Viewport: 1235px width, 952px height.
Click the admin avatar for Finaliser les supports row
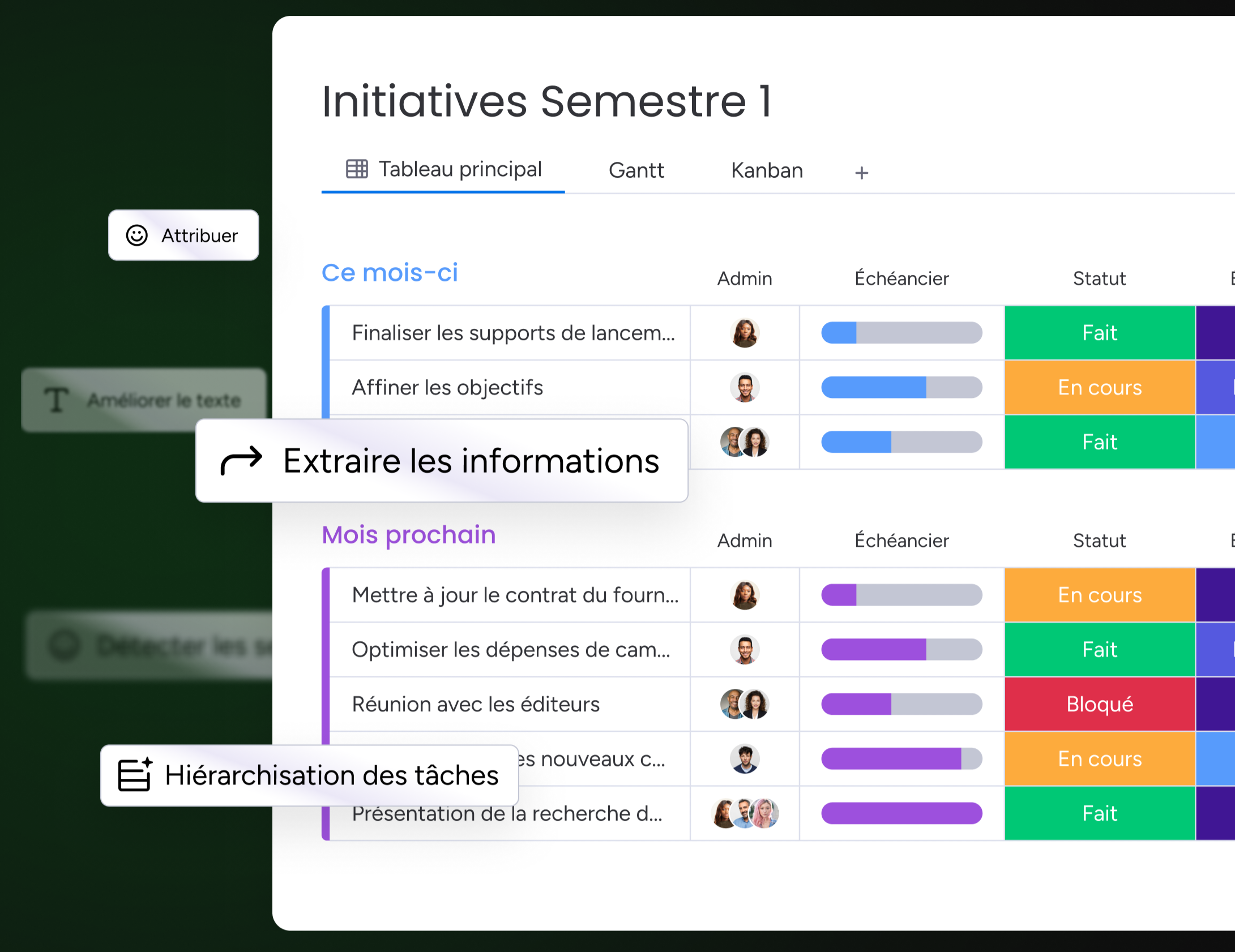[745, 333]
